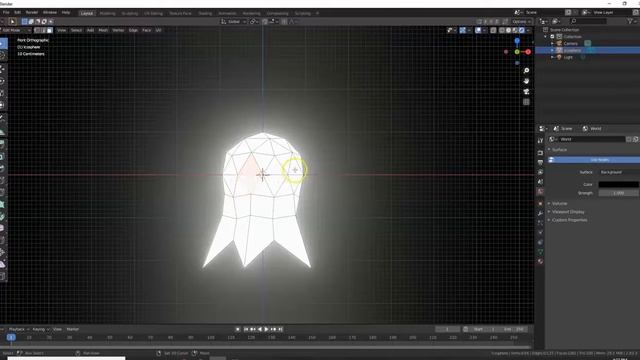Toggle auto keying record button

pos(238,329)
